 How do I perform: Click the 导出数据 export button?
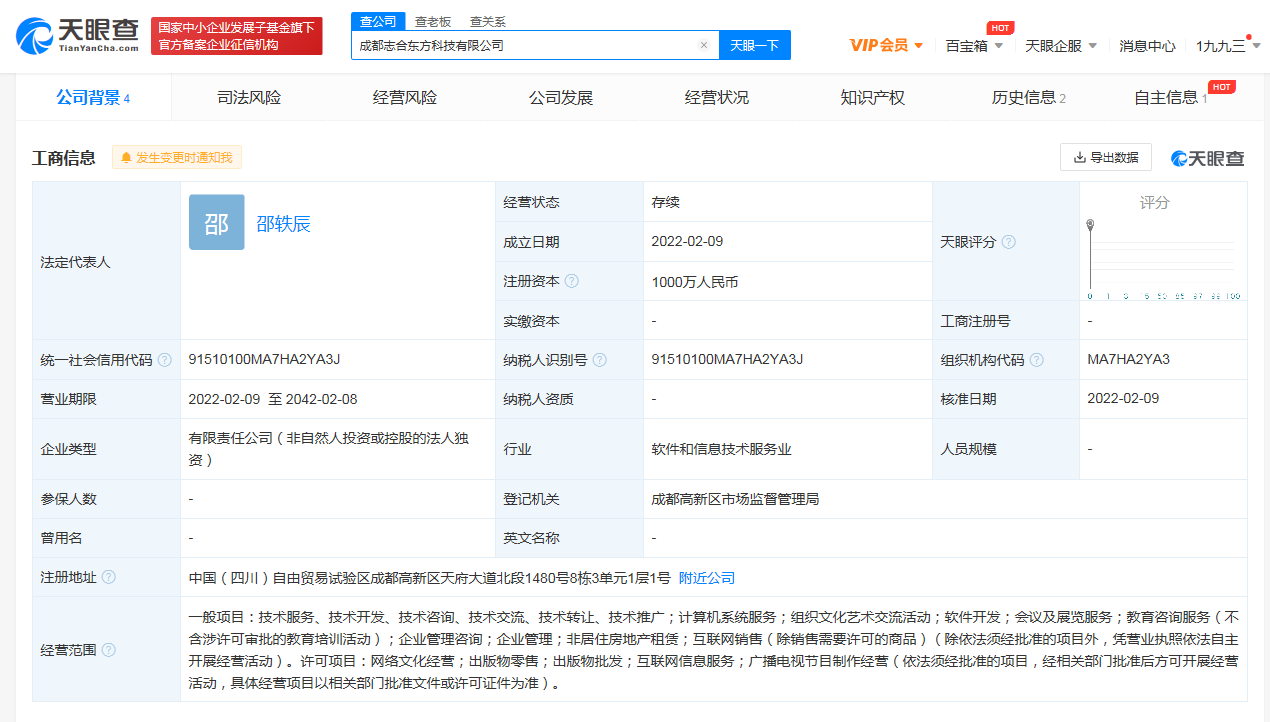pos(1105,157)
